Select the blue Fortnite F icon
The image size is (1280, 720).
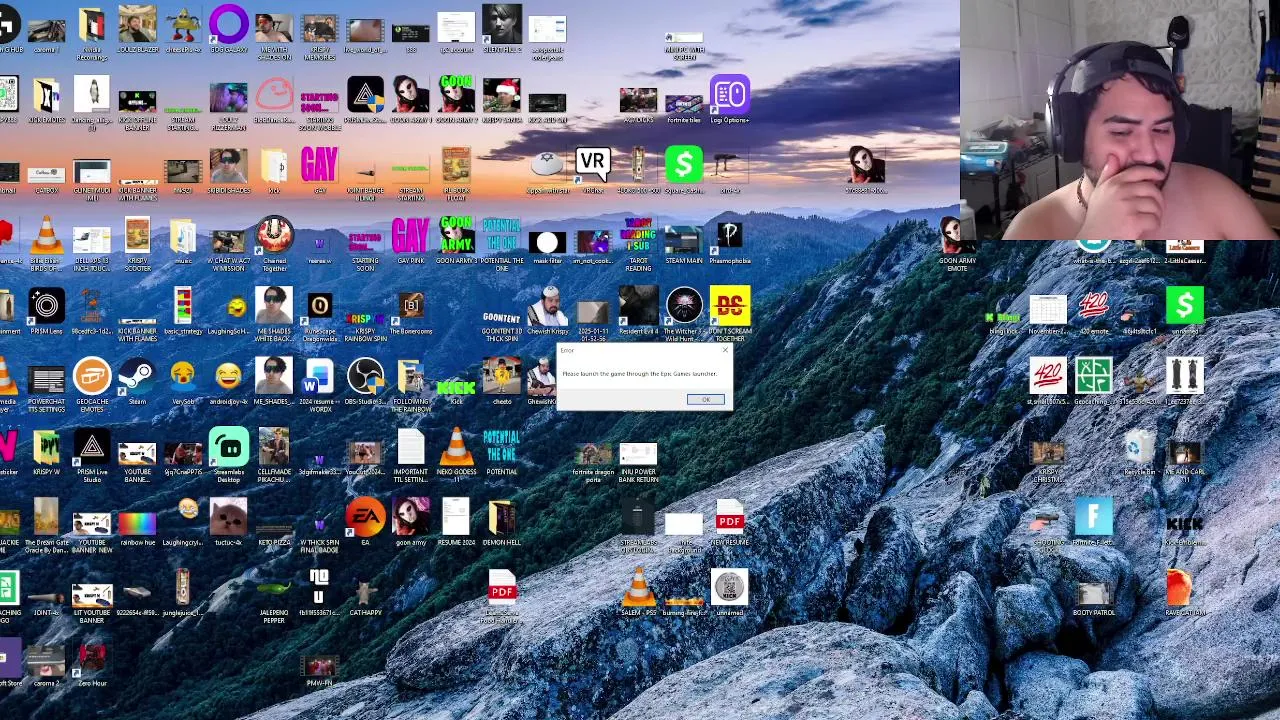[x=1093, y=522]
